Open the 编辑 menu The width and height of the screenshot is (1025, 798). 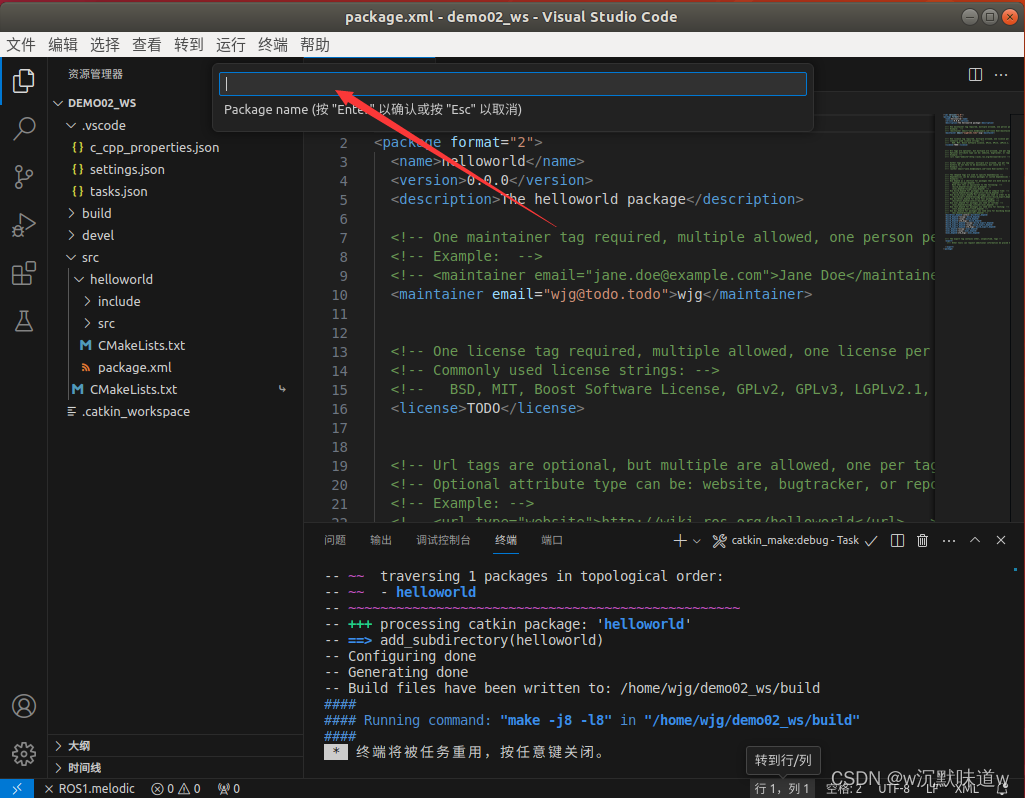pos(63,45)
